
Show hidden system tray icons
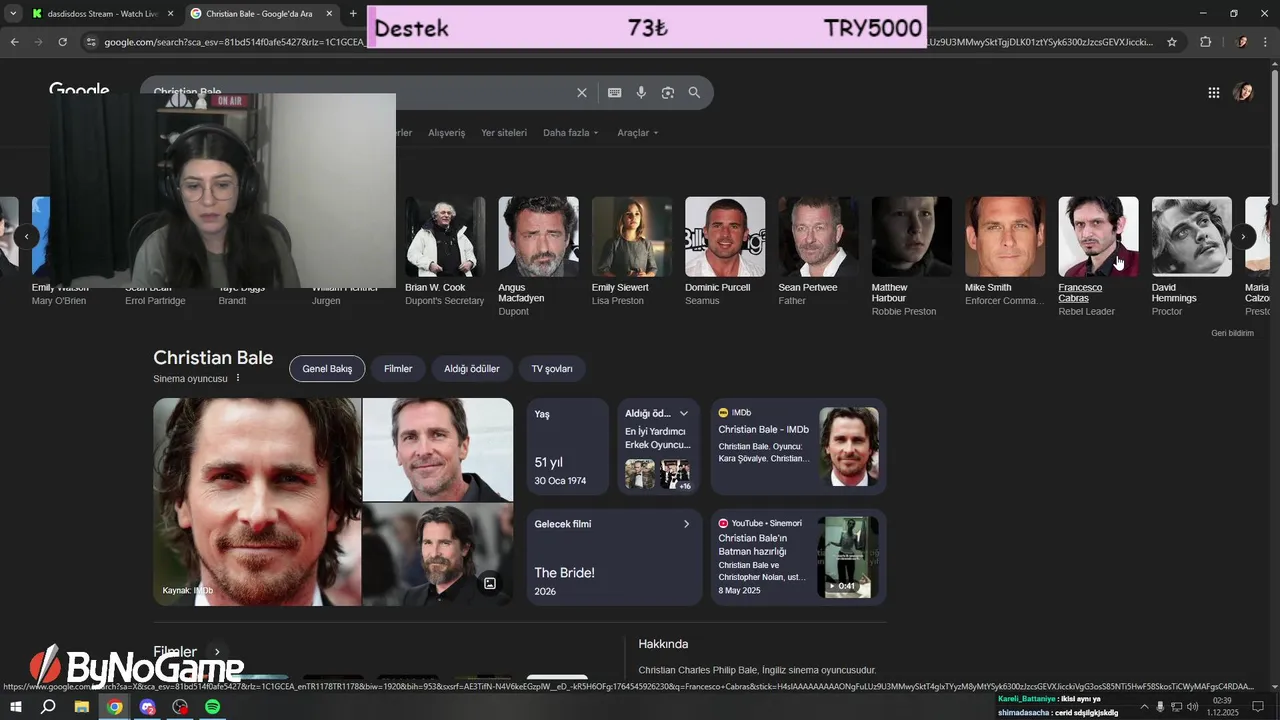click(x=1145, y=707)
